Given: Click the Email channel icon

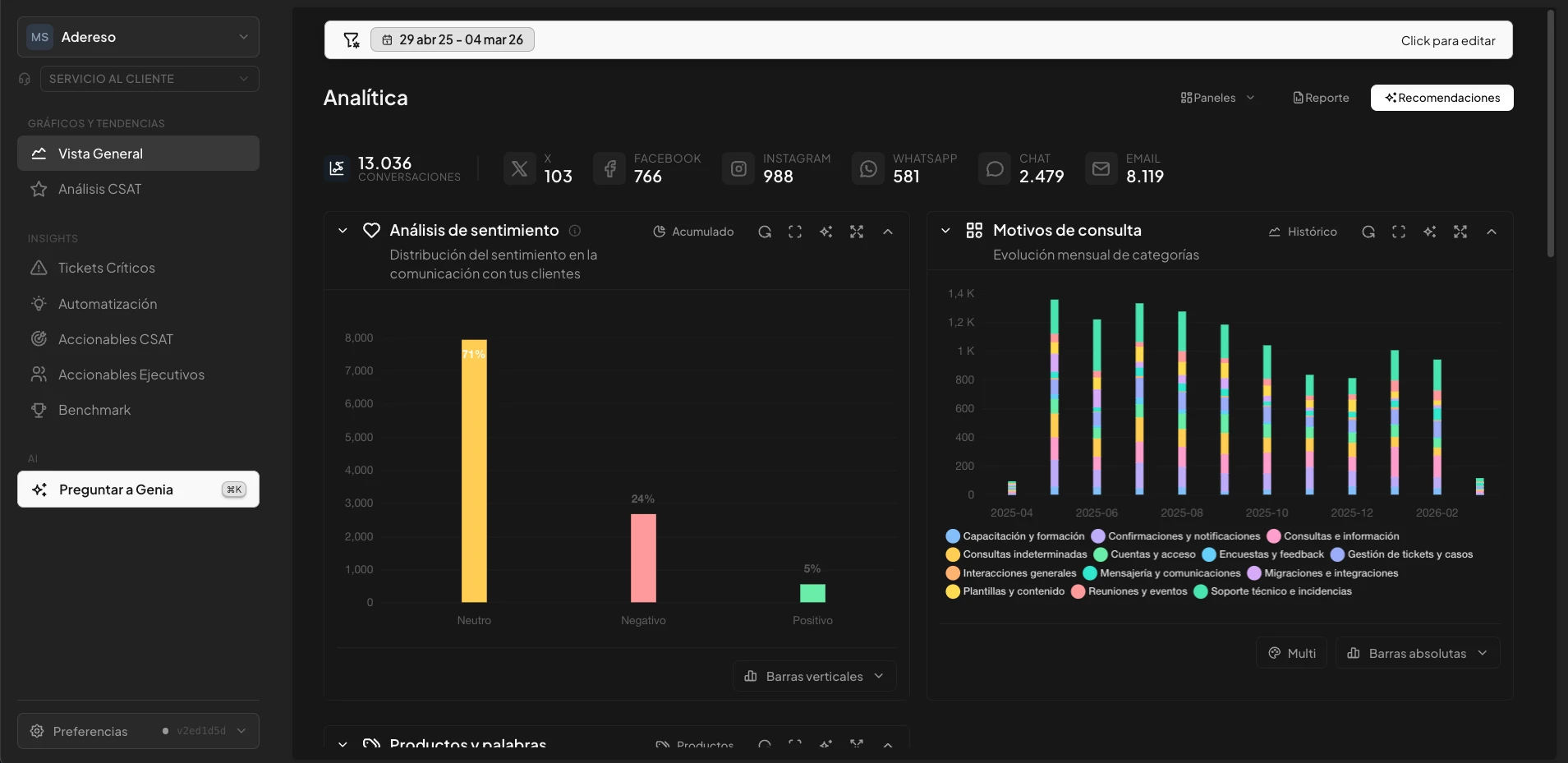Looking at the screenshot, I should 1101,168.
